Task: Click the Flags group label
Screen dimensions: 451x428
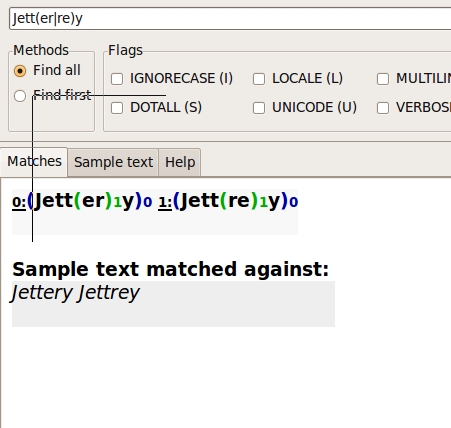Action: click(x=125, y=50)
